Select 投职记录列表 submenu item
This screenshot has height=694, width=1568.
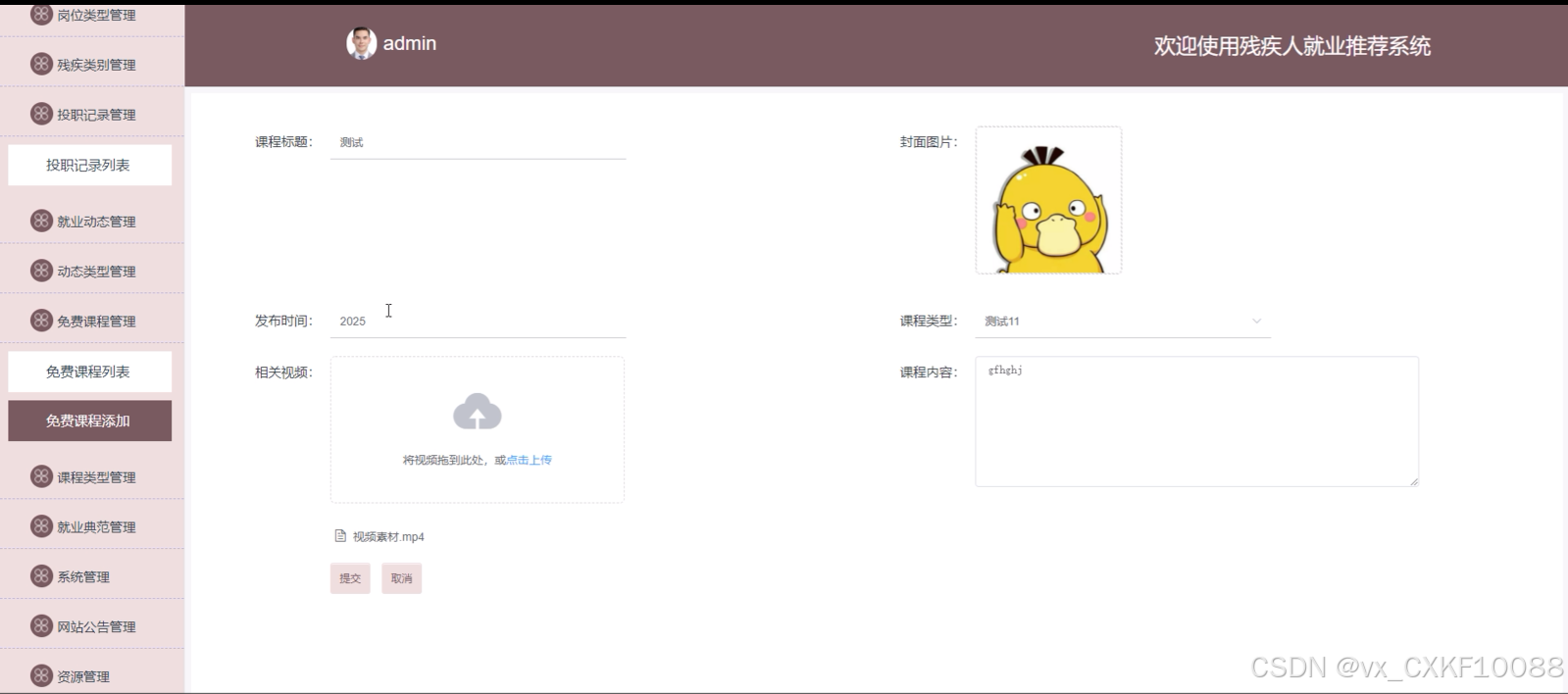point(89,165)
